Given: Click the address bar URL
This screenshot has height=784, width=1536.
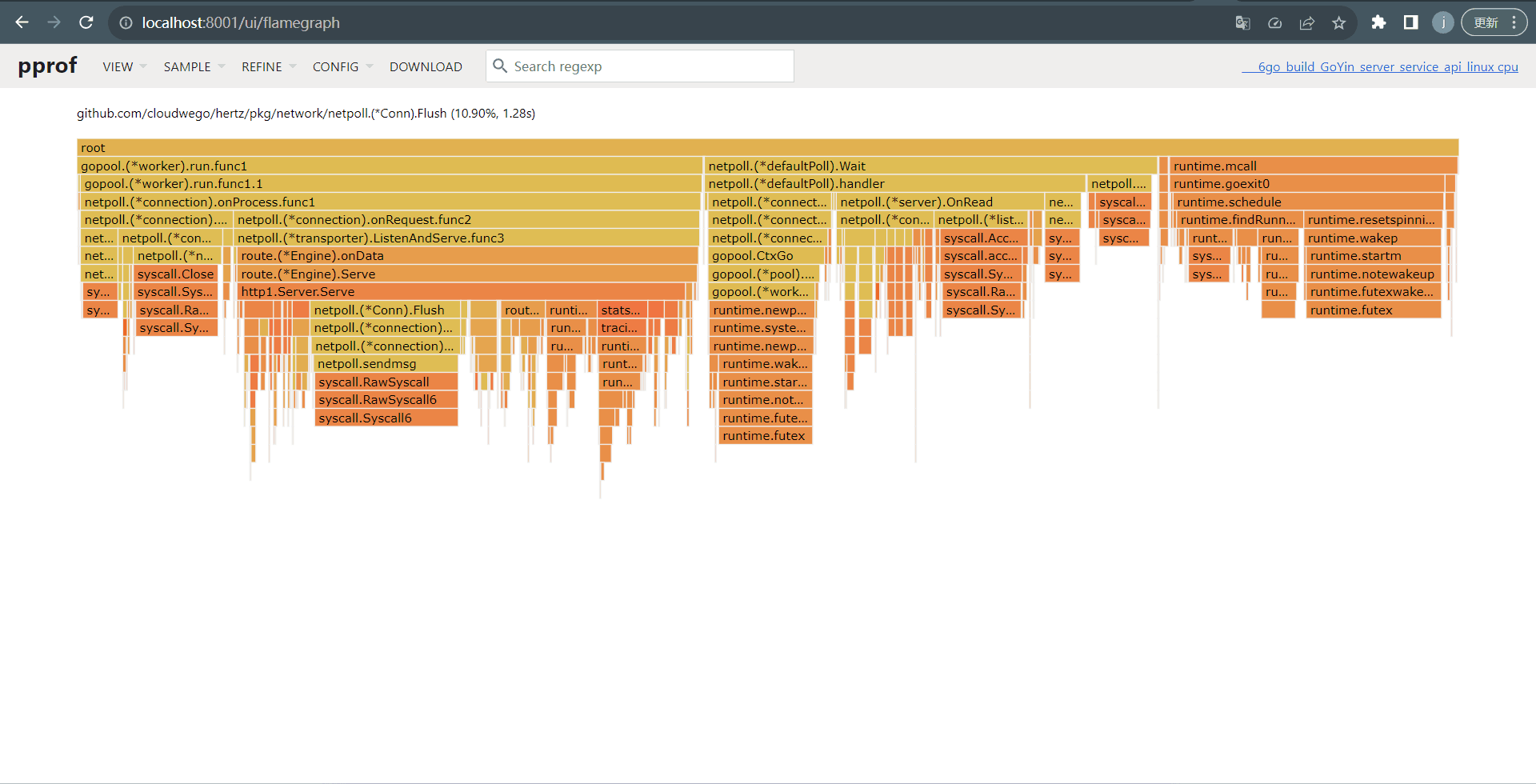Looking at the screenshot, I should point(241,22).
